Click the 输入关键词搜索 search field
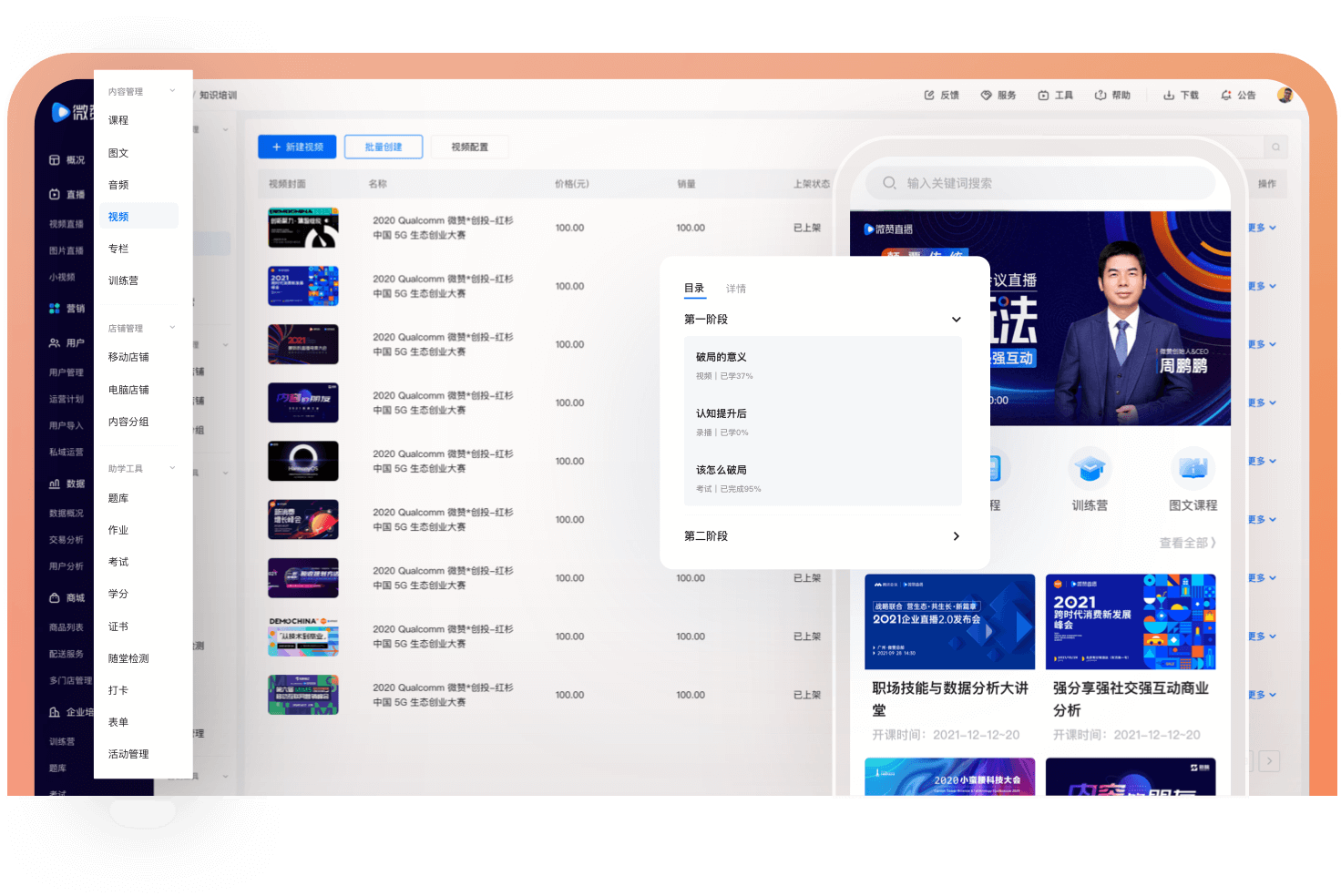 tap(1039, 183)
